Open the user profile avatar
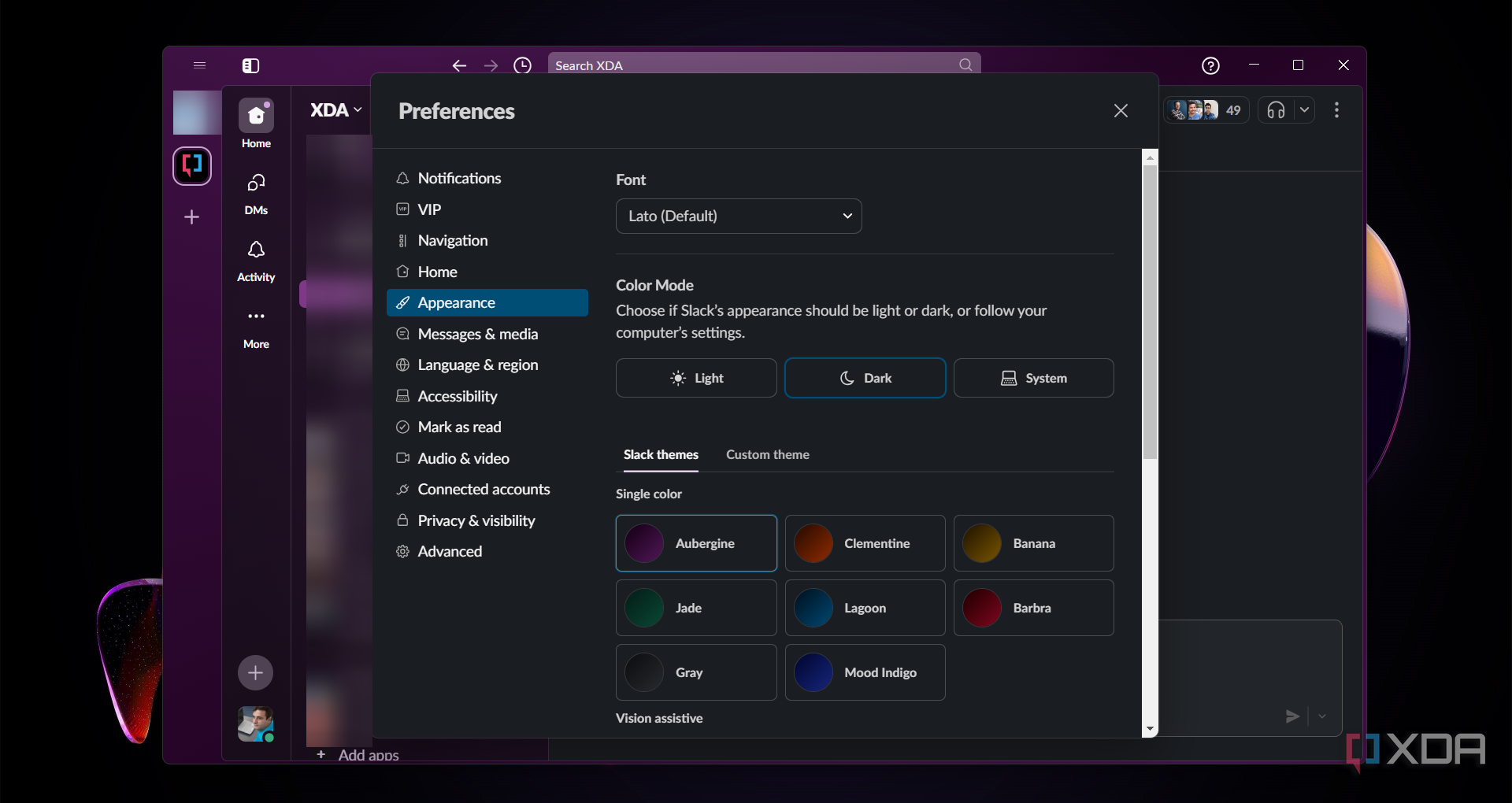The height and width of the screenshot is (803, 1512). coord(255,723)
